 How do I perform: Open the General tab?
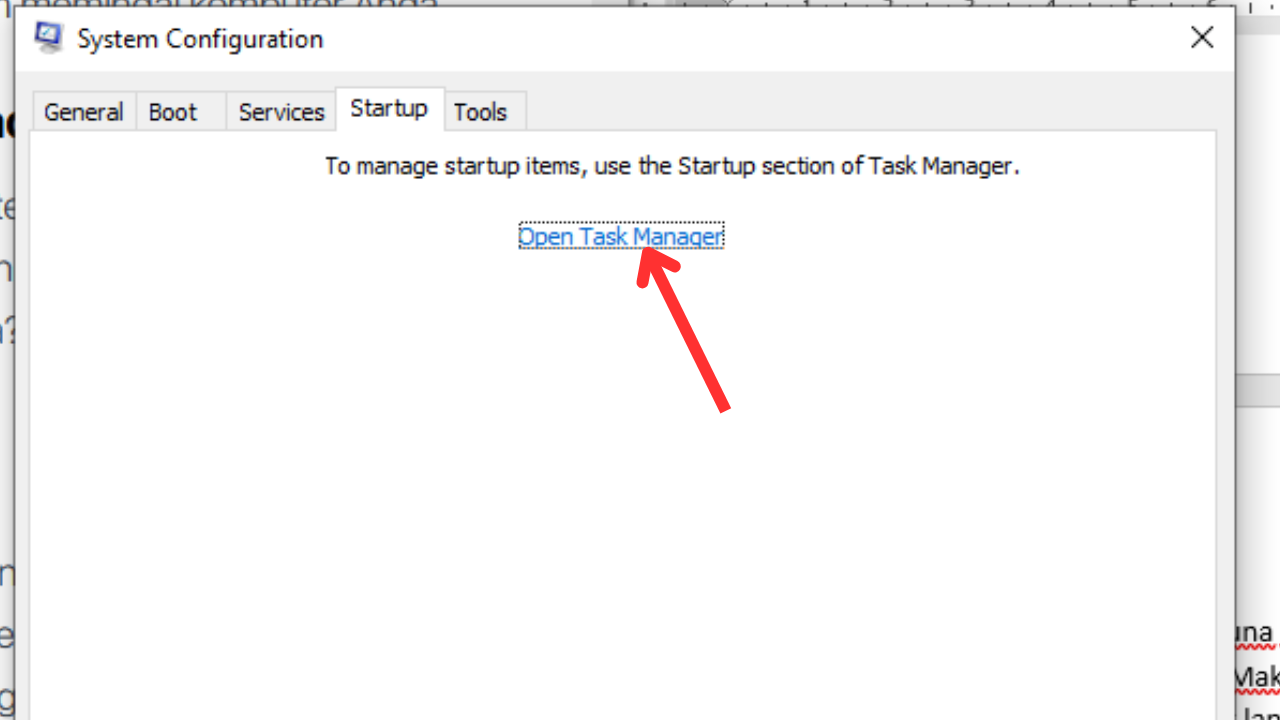[x=83, y=112]
